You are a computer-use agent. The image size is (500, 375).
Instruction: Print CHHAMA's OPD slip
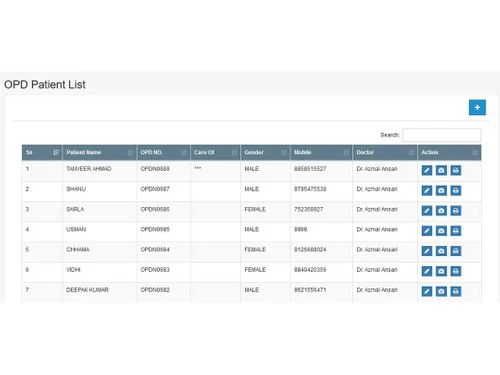(x=456, y=251)
